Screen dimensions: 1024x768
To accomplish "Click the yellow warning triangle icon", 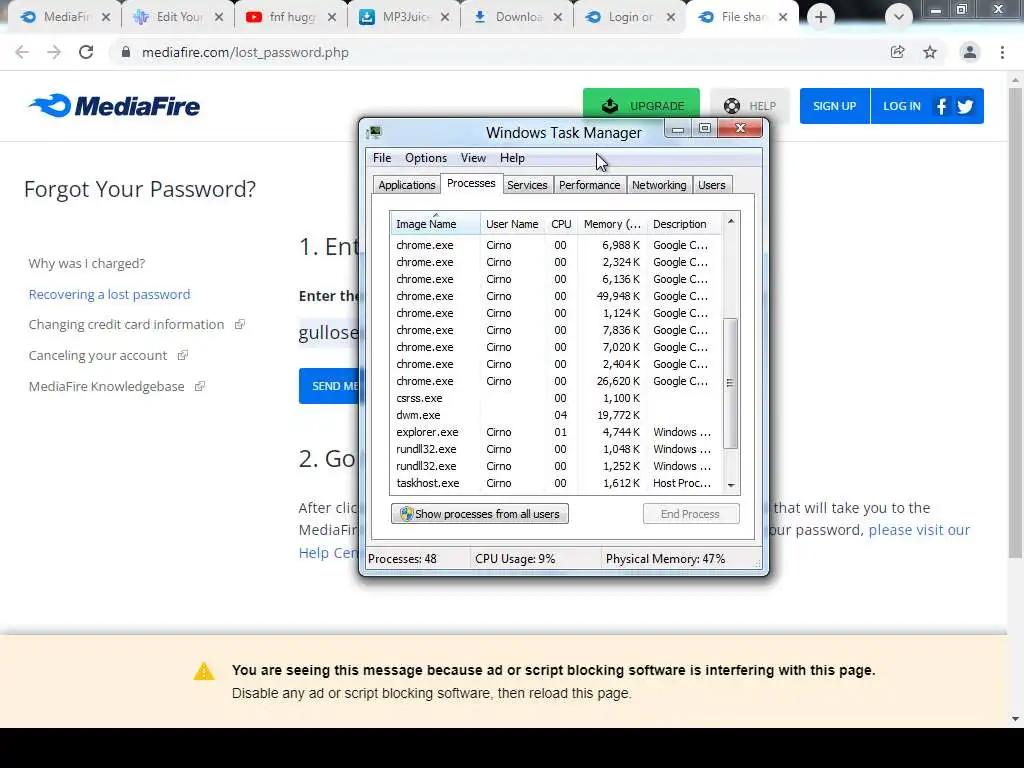I will 204,671.
